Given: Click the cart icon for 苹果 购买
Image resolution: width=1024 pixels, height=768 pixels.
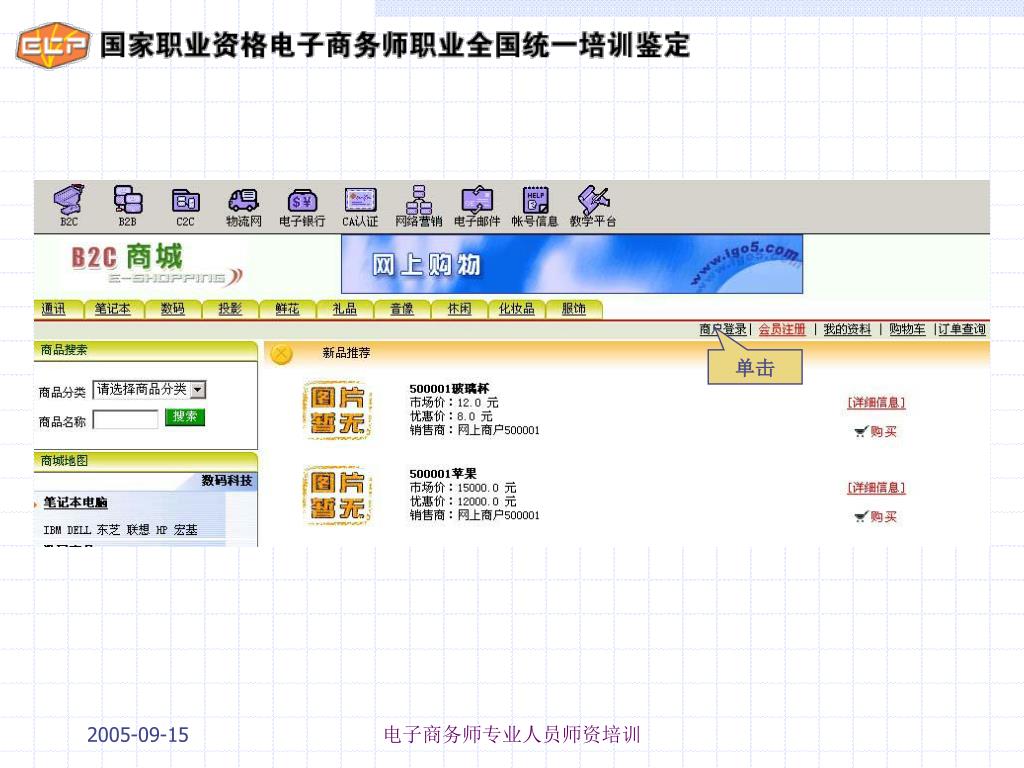Looking at the screenshot, I should (861, 517).
